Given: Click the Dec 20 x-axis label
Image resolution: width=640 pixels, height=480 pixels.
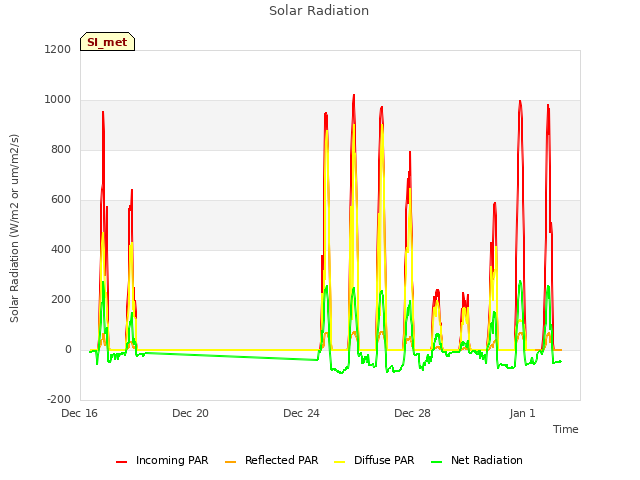Looking at the screenshot, I should pos(190,413).
